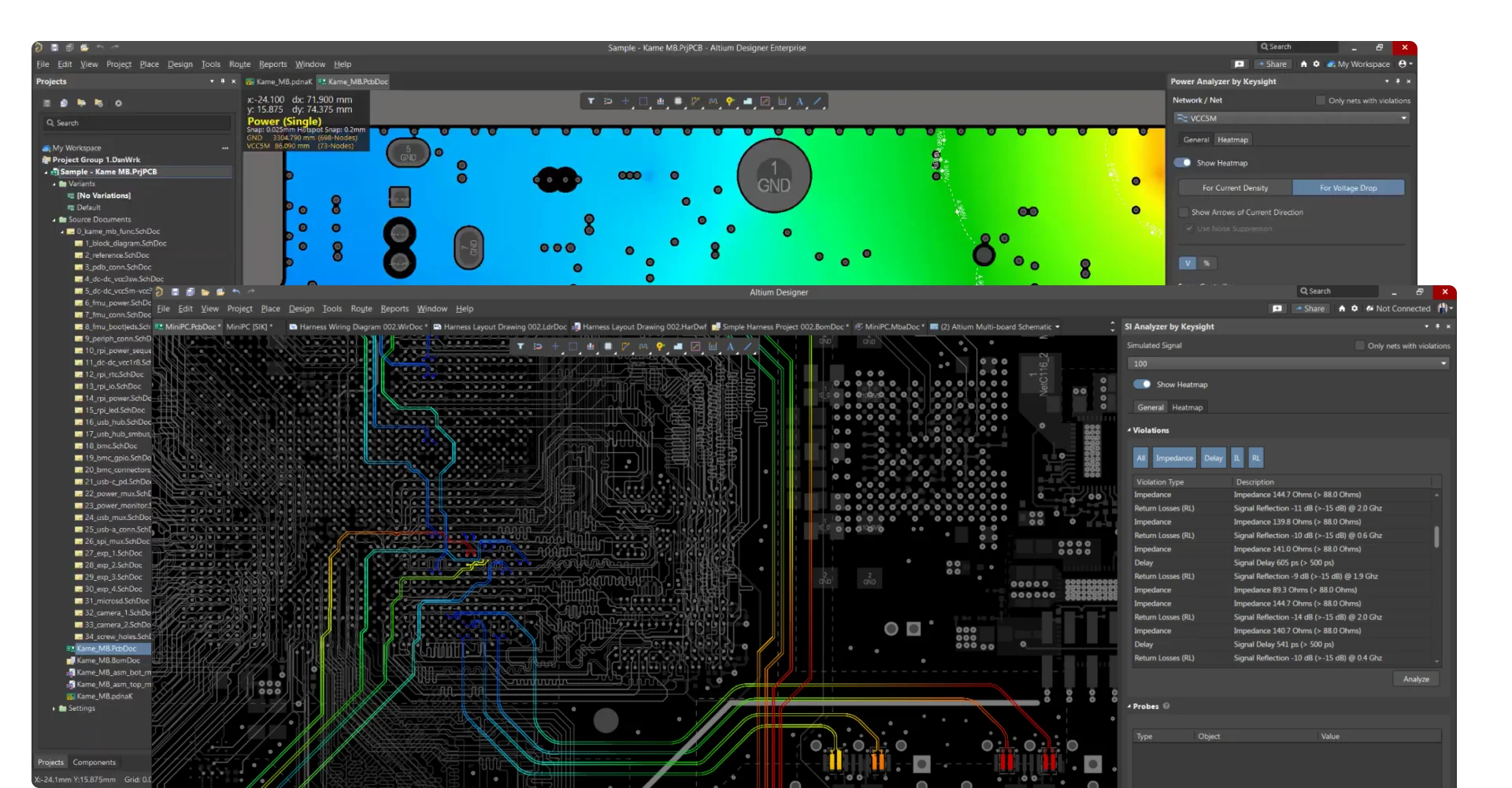Click scrollbar thumb of the violations list
Image resolution: width=1512 pixels, height=788 pixels.
tap(1436, 537)
